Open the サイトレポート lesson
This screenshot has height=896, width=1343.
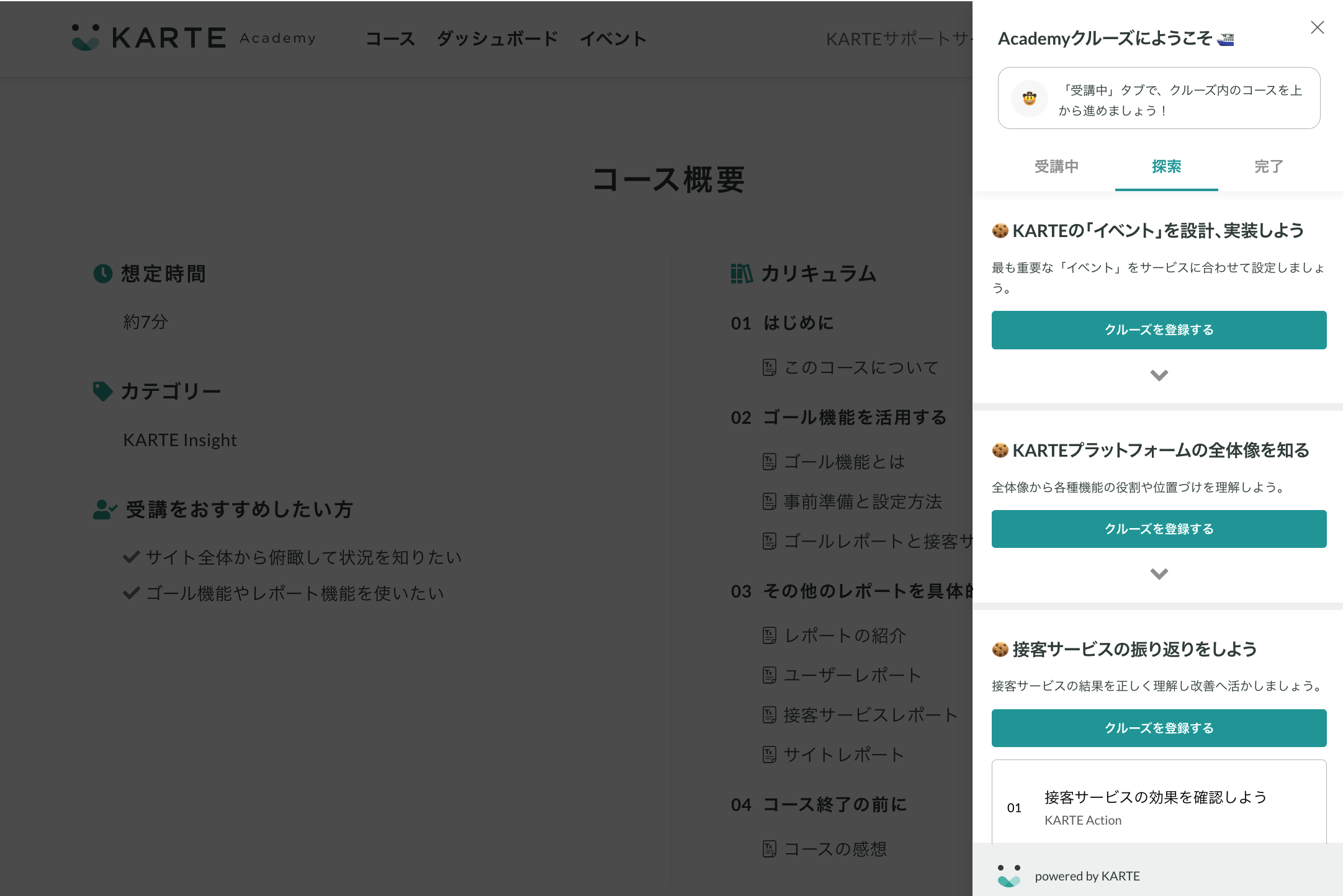843,755
